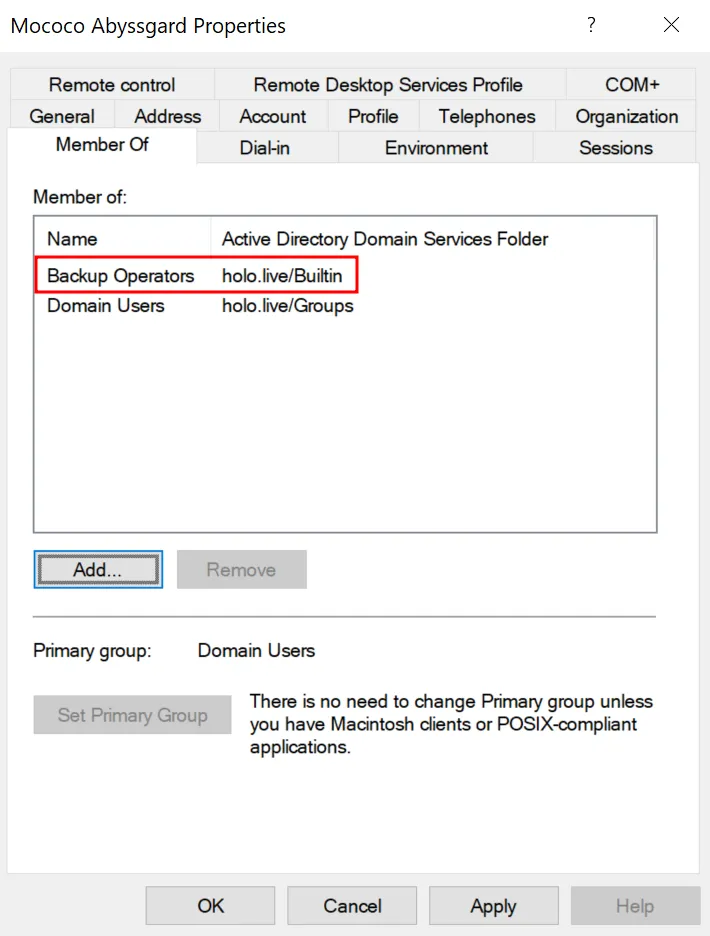The height and width of the screenshot is (936, 710).
Task: Go to the Account tab
Action: tap(273, 116)
